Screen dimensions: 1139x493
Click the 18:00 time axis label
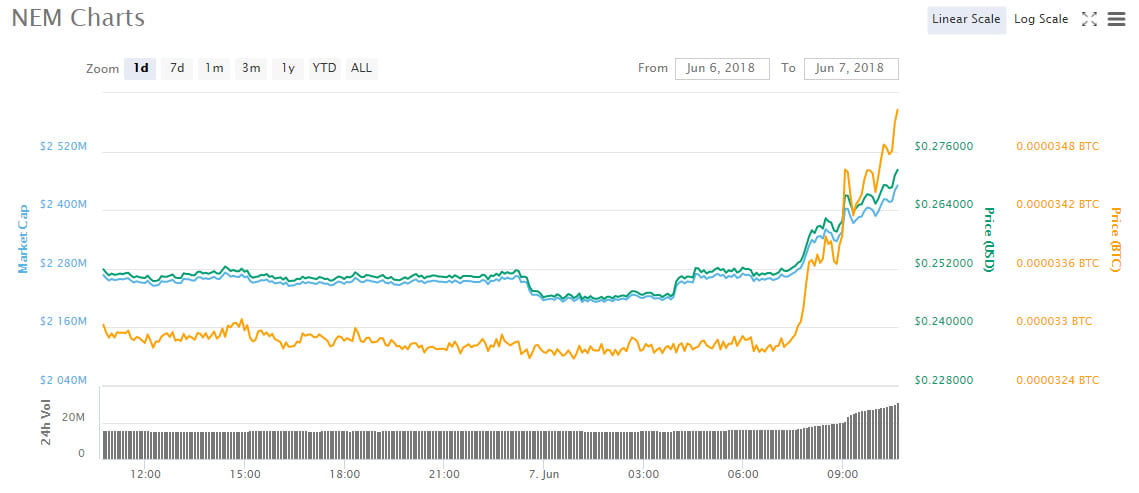[344, 474]
